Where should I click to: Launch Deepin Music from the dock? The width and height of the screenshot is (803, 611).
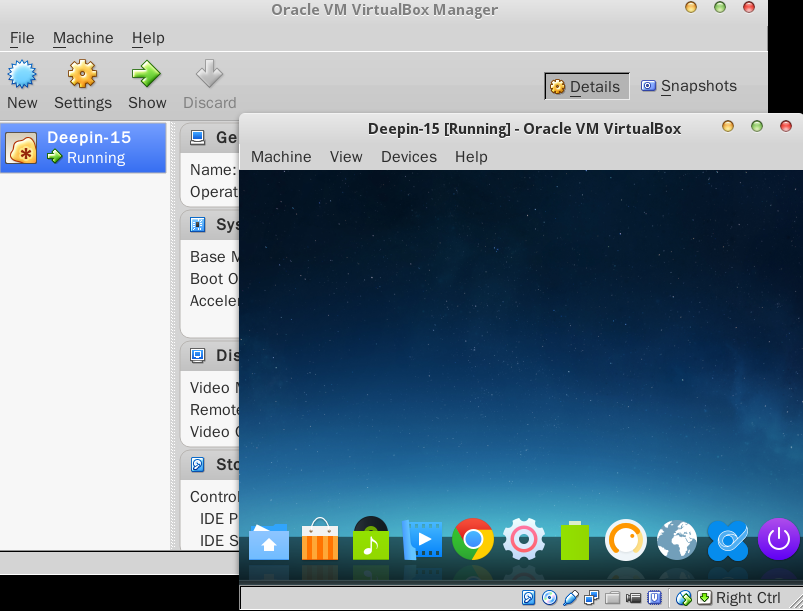point(371,538)
